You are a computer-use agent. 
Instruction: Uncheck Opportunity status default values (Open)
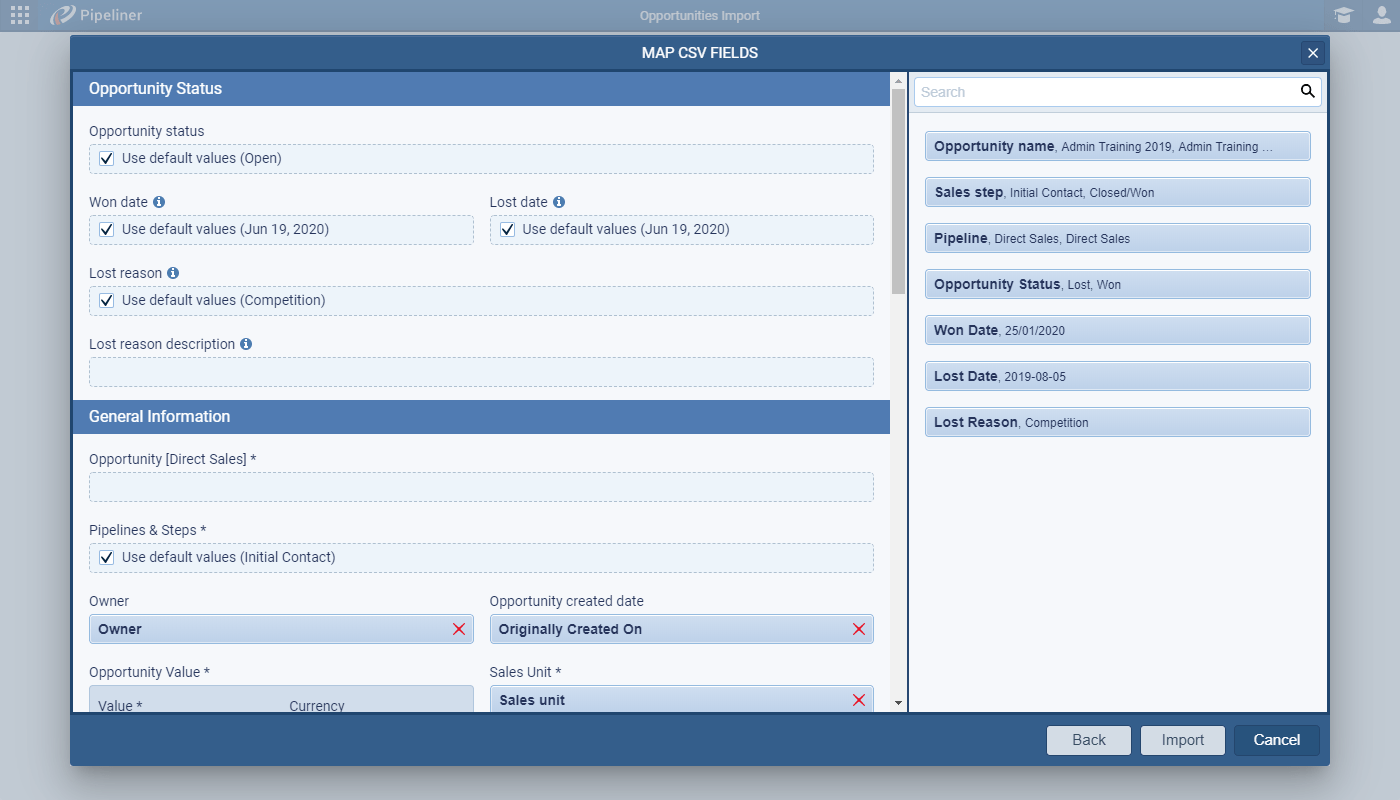[x=107, y=159]
